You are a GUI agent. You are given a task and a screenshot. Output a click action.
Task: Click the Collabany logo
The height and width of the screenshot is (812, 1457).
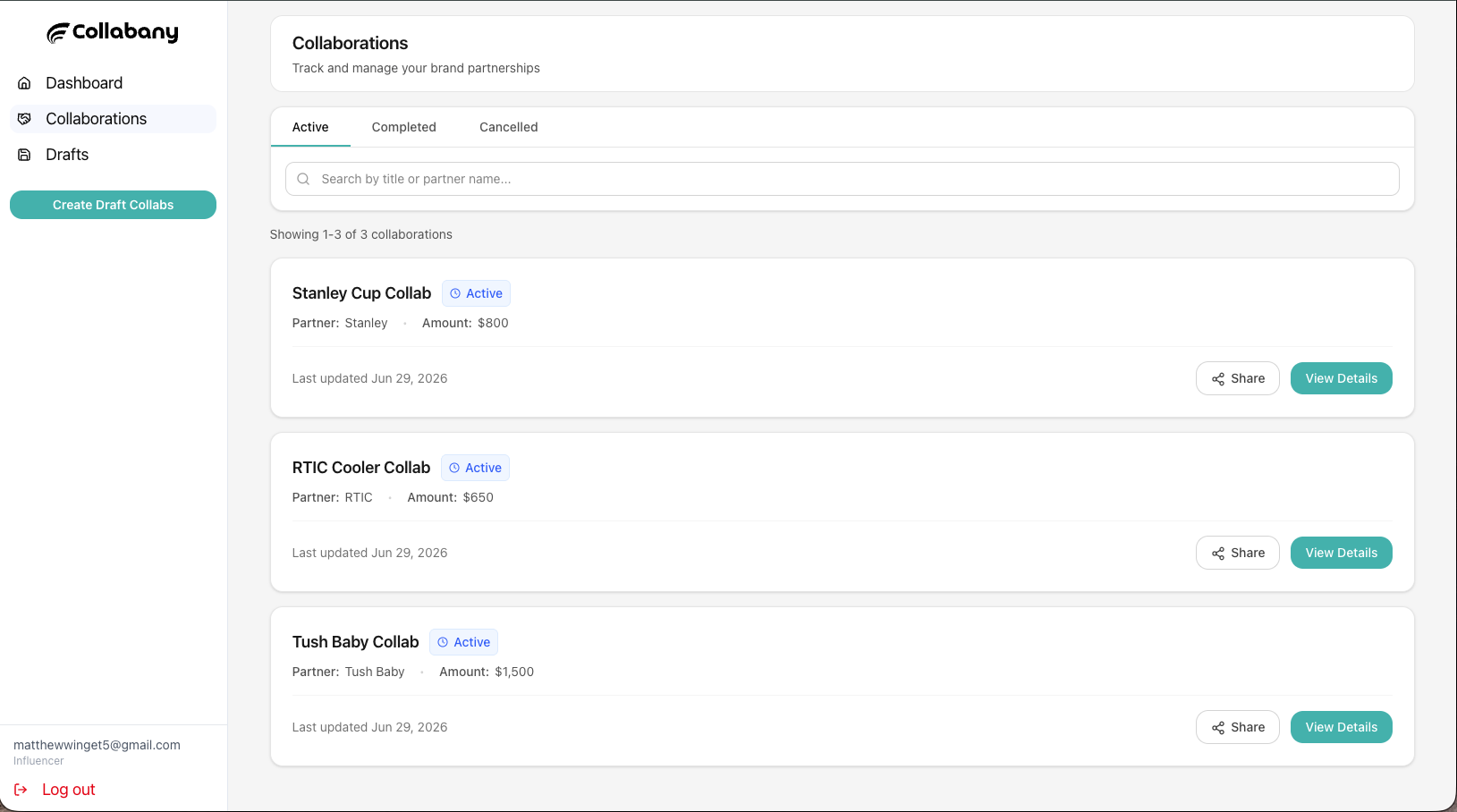(x=113, y=32)
